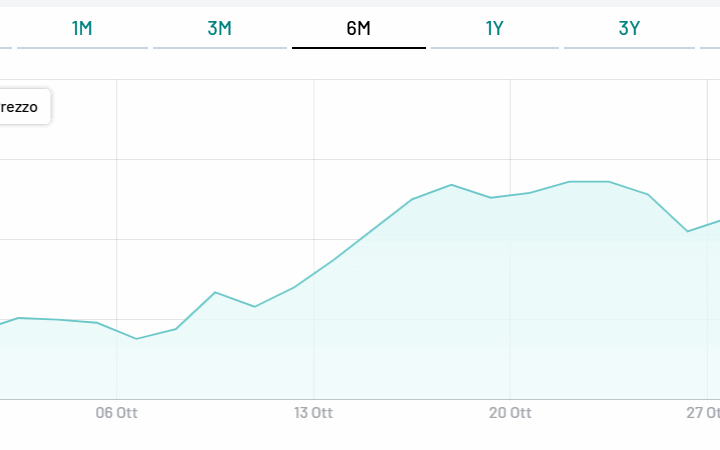Image resolution: width=720 pixels, height=450 pixels.
Task: Click the line where it crosses 20 Ott
Action: pyautogui.click(x=510, y=195)
